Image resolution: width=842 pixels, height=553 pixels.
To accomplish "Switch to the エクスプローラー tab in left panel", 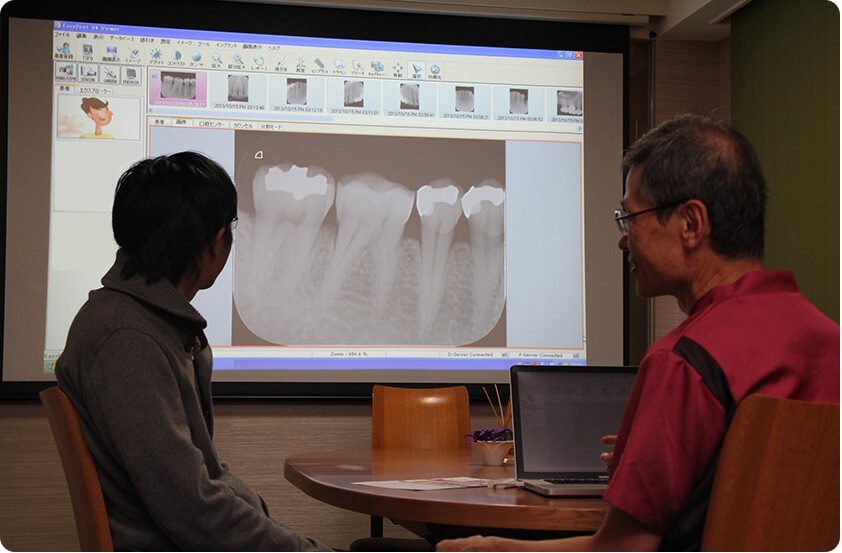I will (94, 91).
